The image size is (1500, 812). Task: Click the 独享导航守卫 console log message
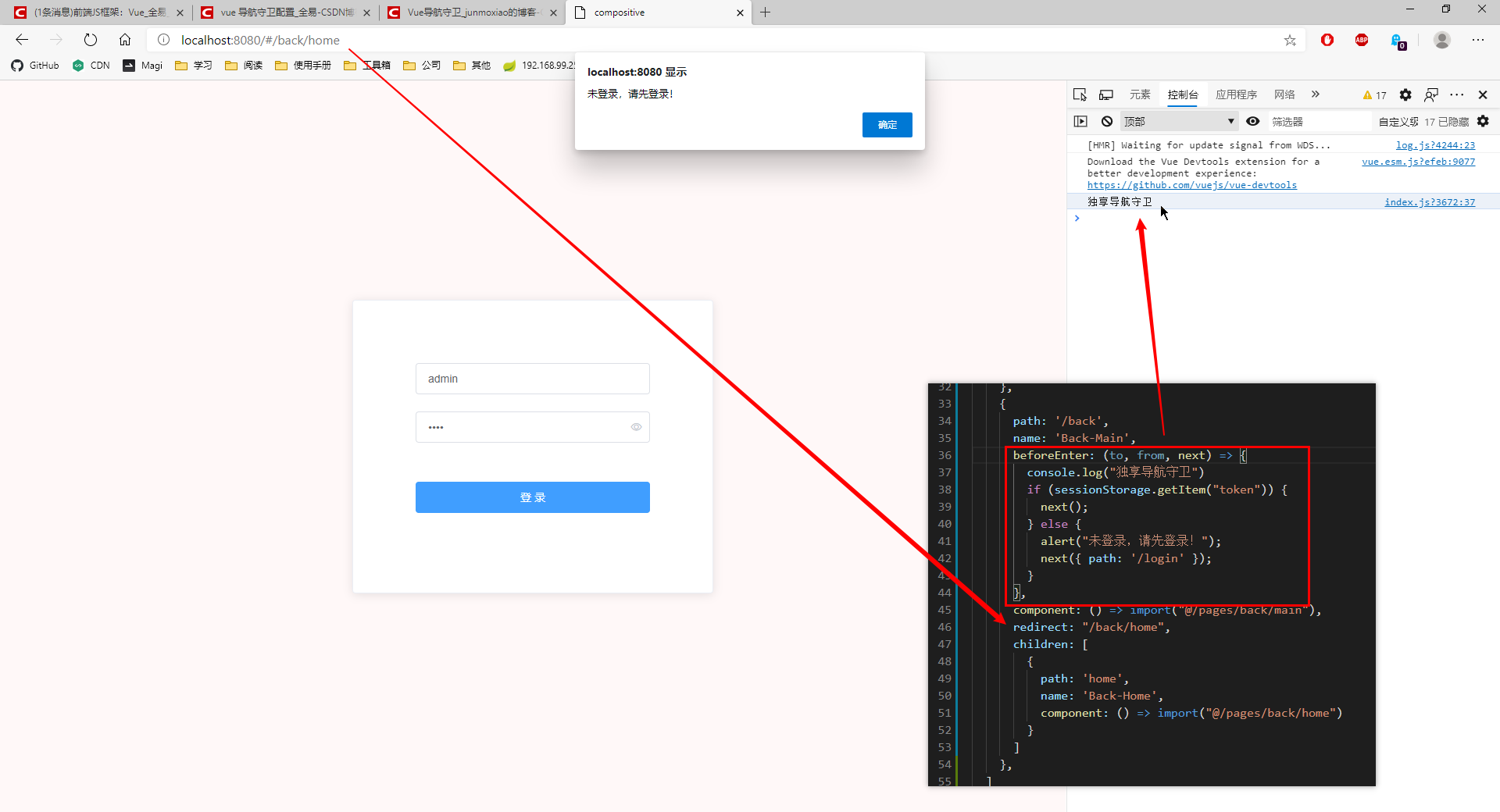[x=1120, y=202]
